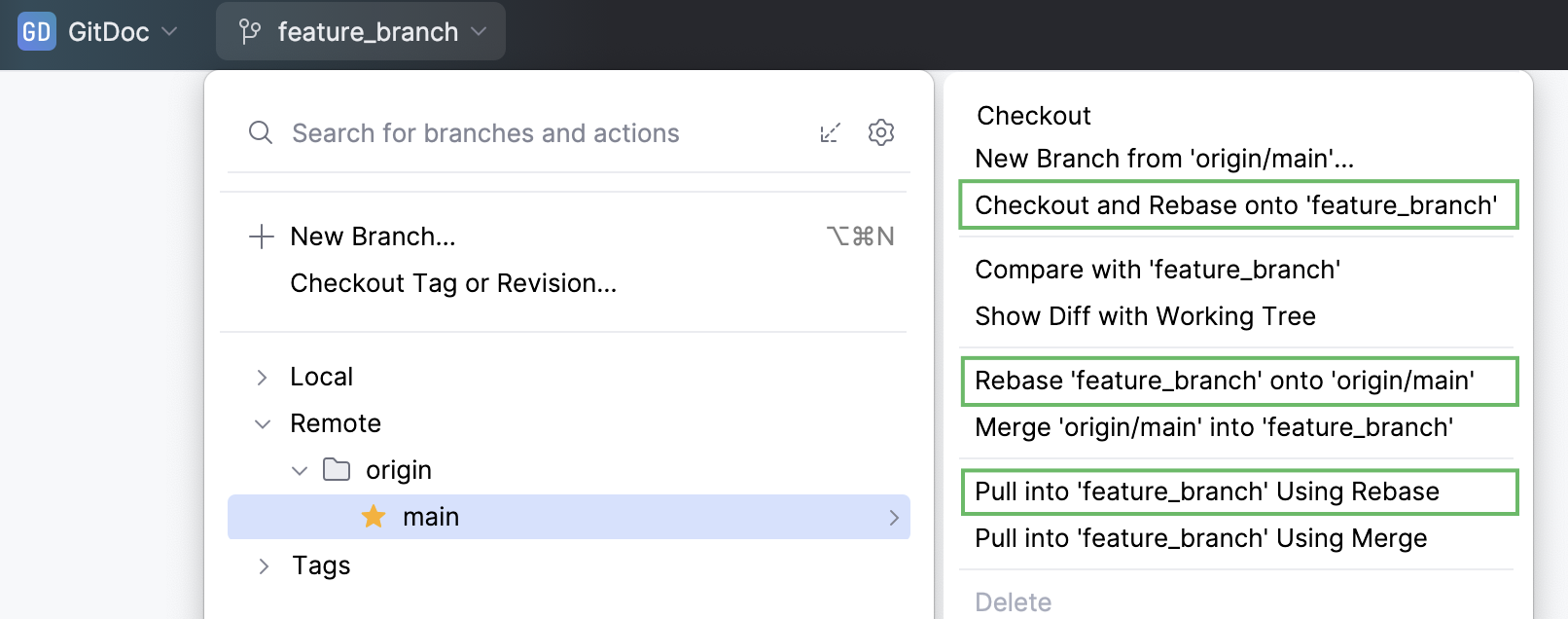Screen dimensions: 1568x619
Task: Click the star icon on main branch
Action: click(374, 517)
